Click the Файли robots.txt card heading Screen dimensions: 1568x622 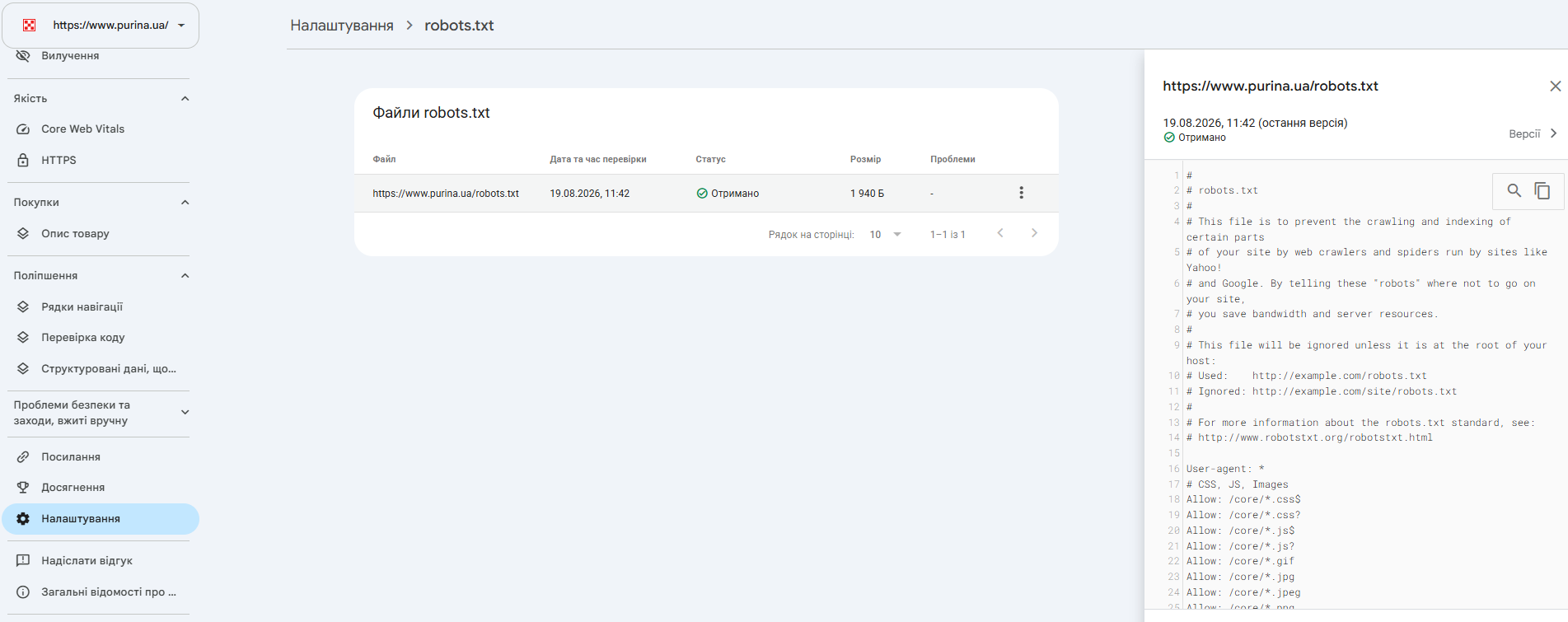(431, 113)
